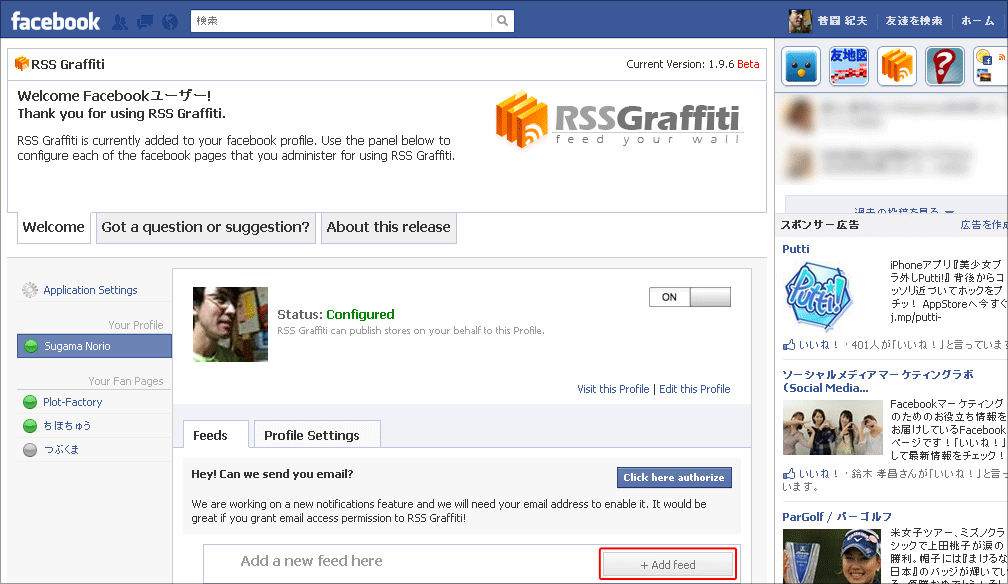Open the Edit this Profile link
This screenshot has height=584, width=1008.
(x=694, y=389)
